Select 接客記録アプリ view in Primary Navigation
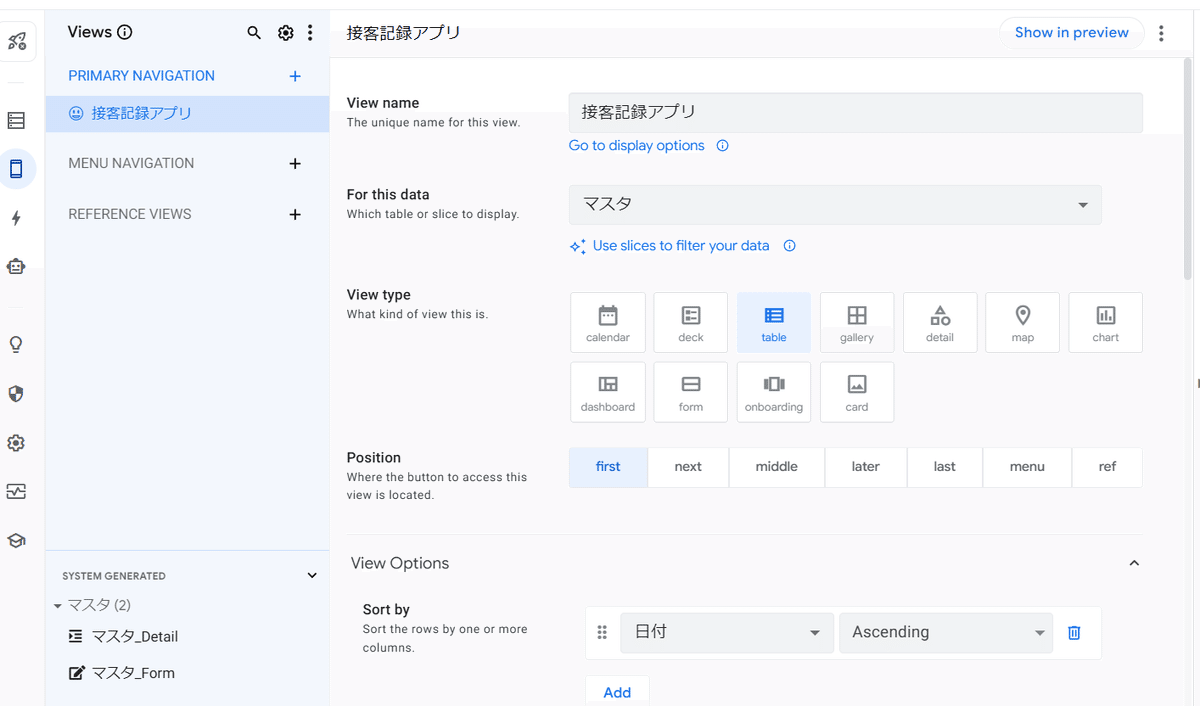The image size is (1200, 706). [x=188, y=114]
